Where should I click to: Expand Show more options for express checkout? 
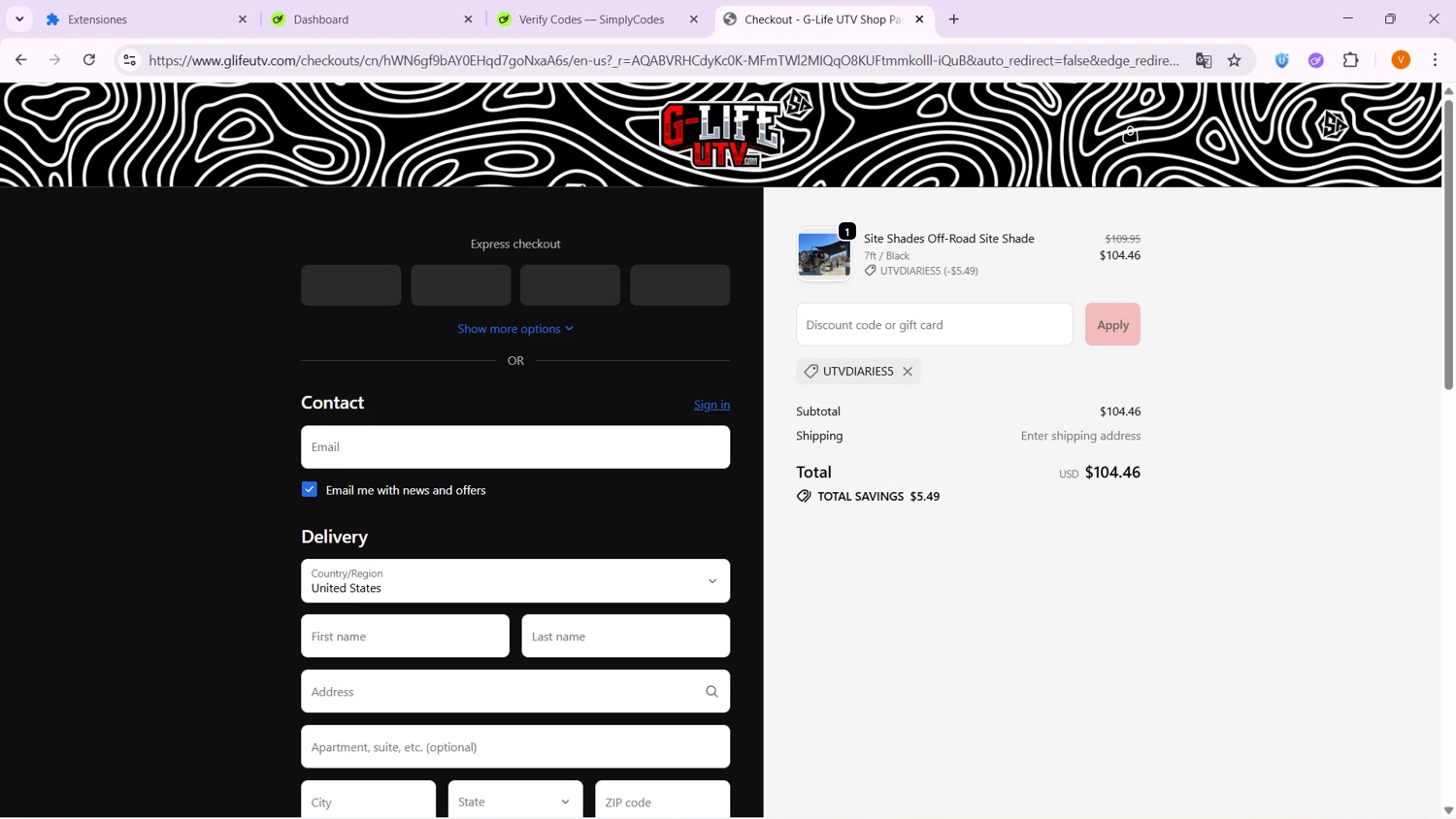(x=515, y=329)
